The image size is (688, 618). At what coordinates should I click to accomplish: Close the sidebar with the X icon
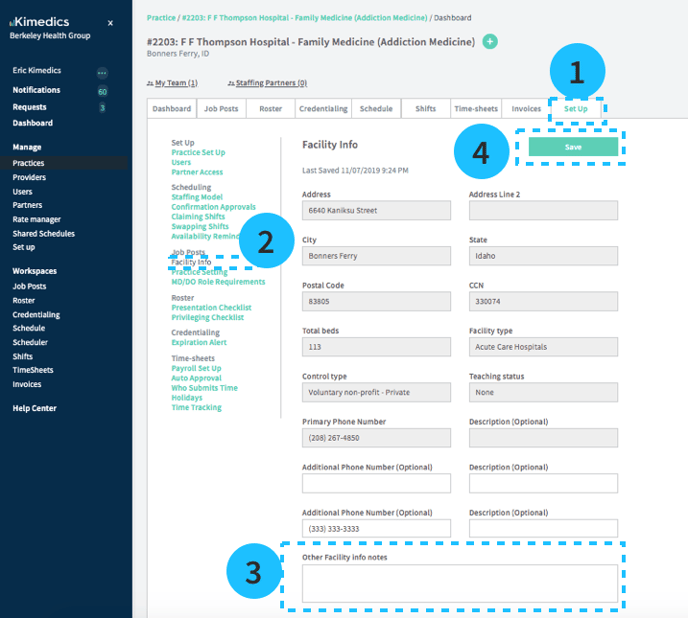tap(110, 22)
